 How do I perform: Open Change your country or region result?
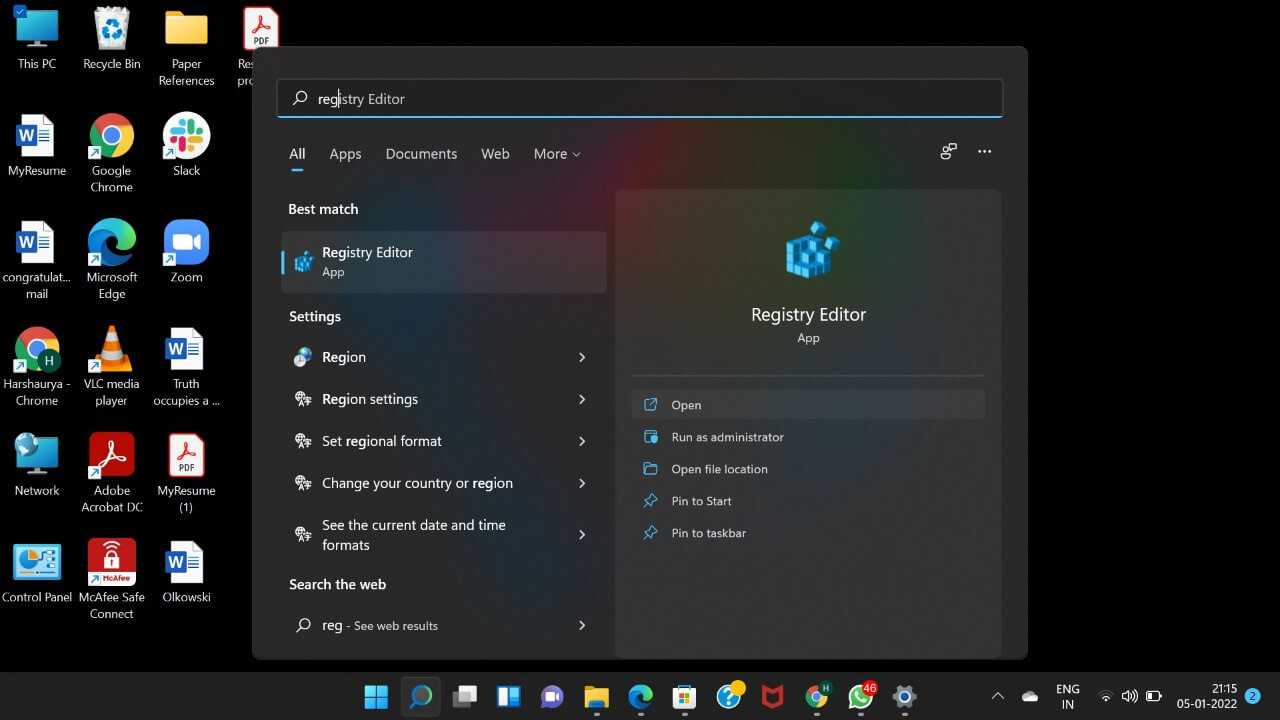pos(444,483)
